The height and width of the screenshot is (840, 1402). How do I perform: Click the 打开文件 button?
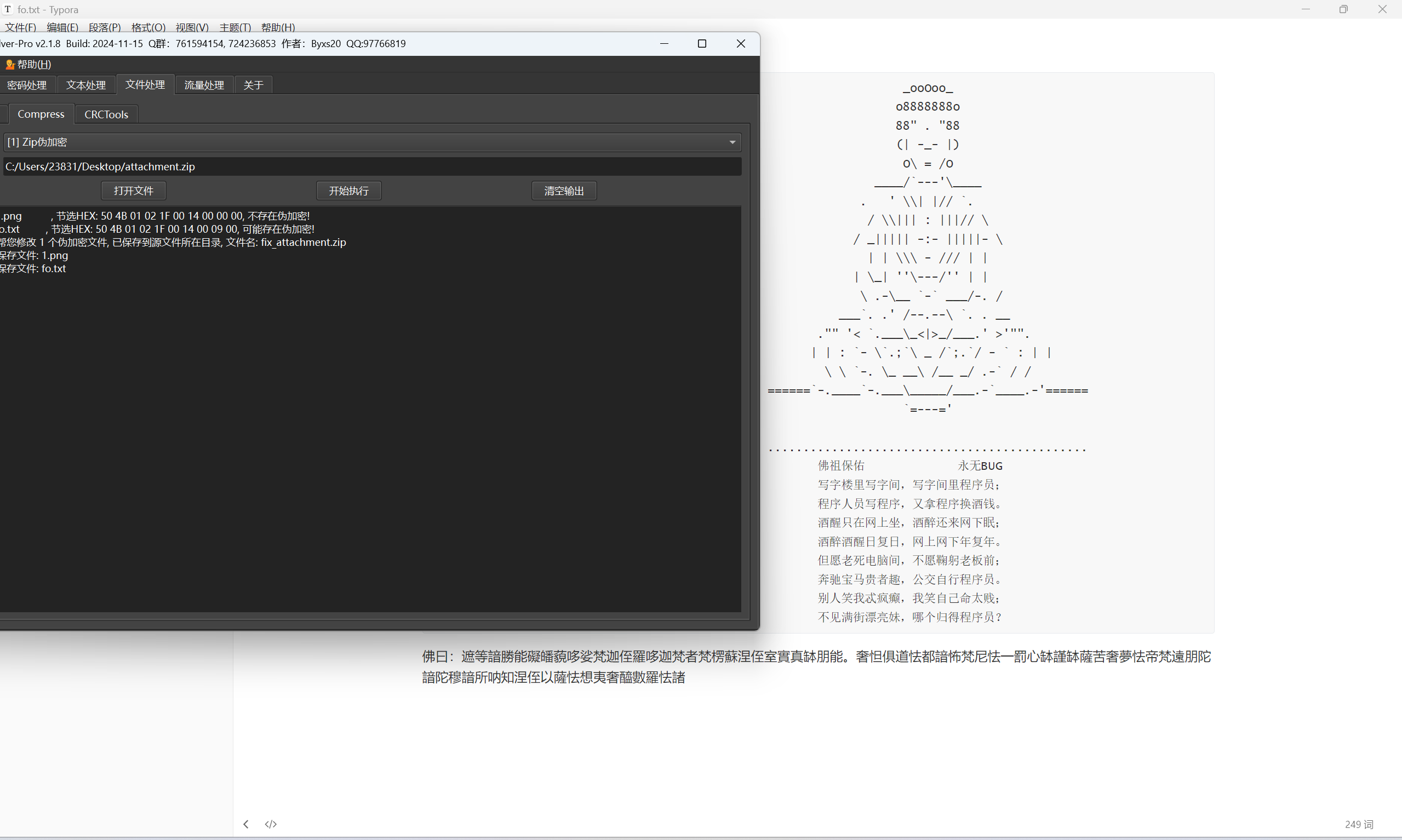pyautogui.click(x=134, y=191)
